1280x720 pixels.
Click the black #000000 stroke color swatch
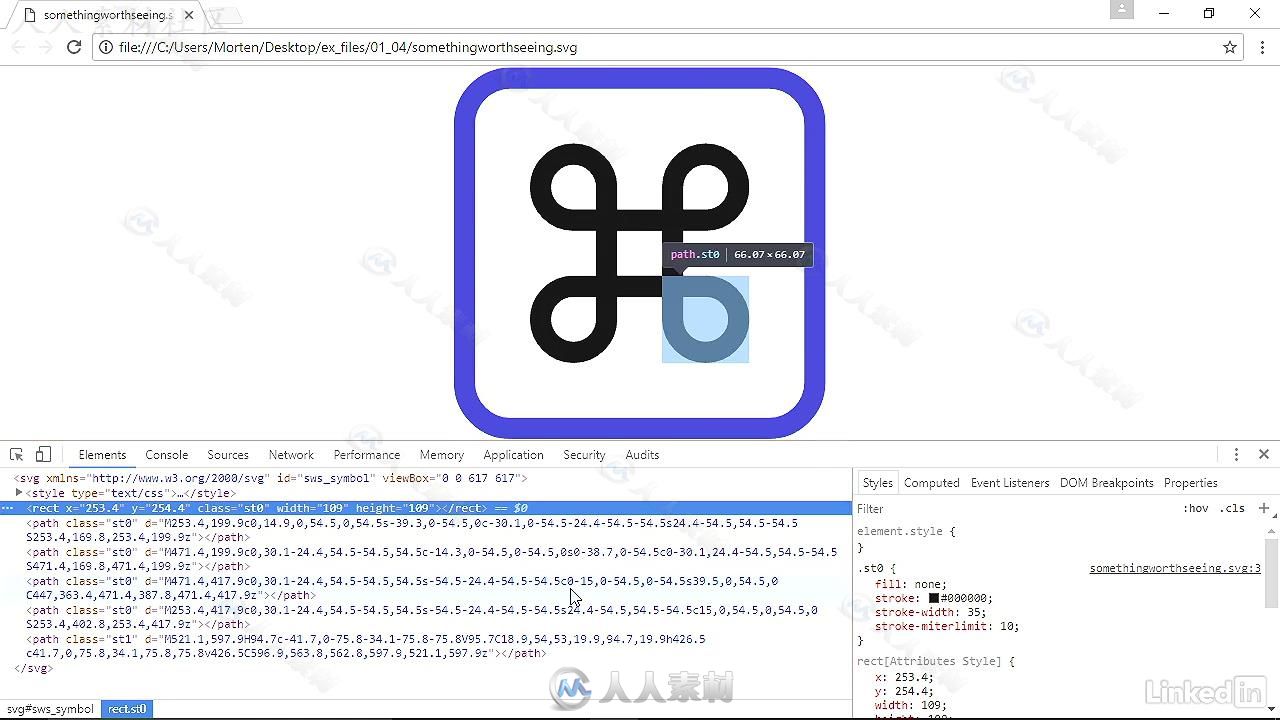(933, 598)
